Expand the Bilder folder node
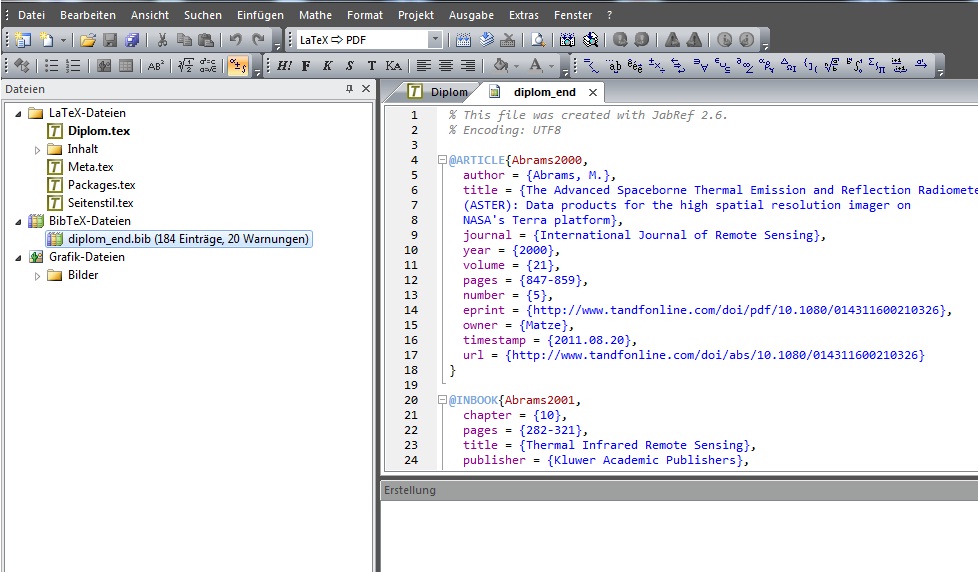Screen dimensions: 978x572 [38, 275]
